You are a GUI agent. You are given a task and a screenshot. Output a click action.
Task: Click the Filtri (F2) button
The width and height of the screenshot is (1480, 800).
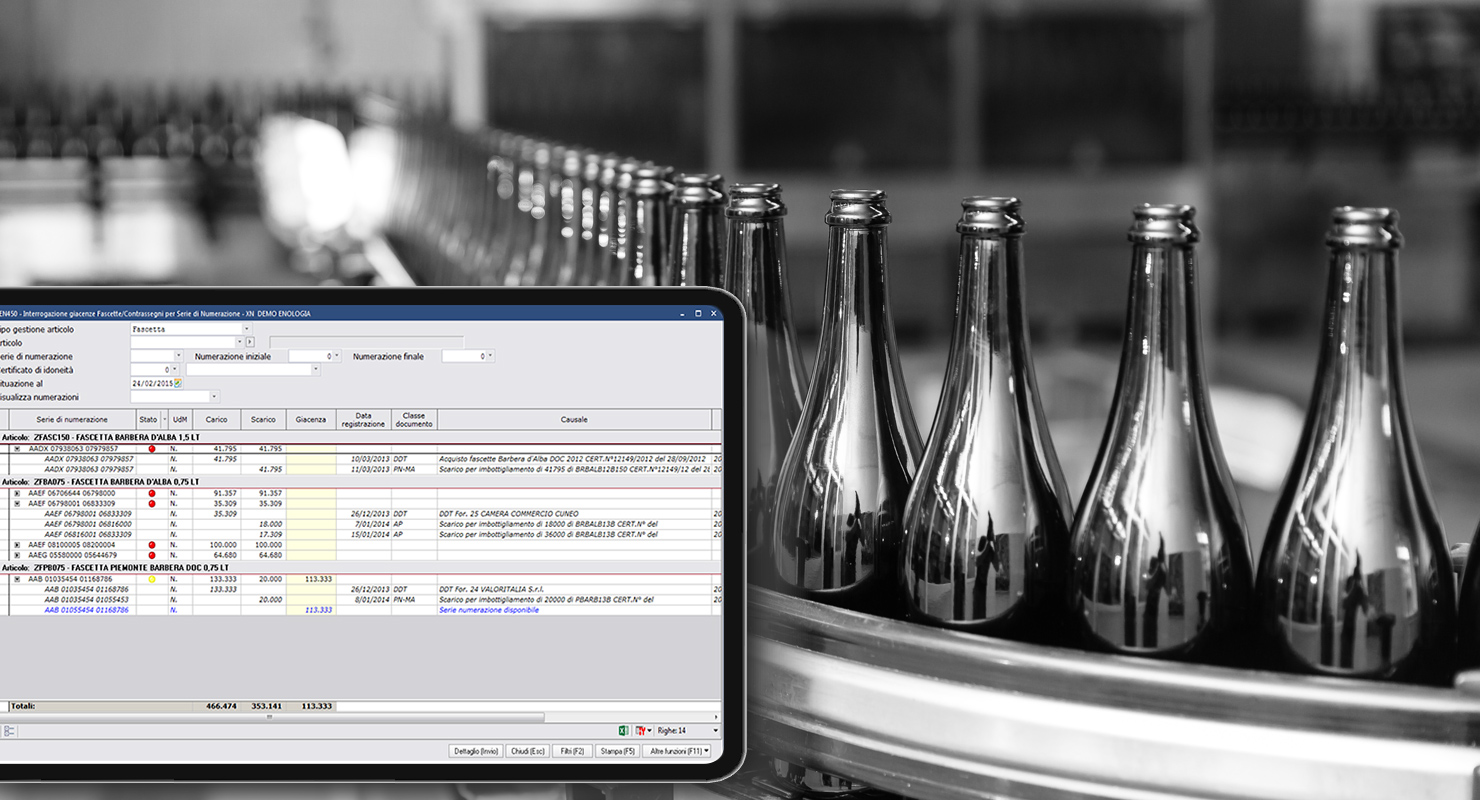pos(572,751)
